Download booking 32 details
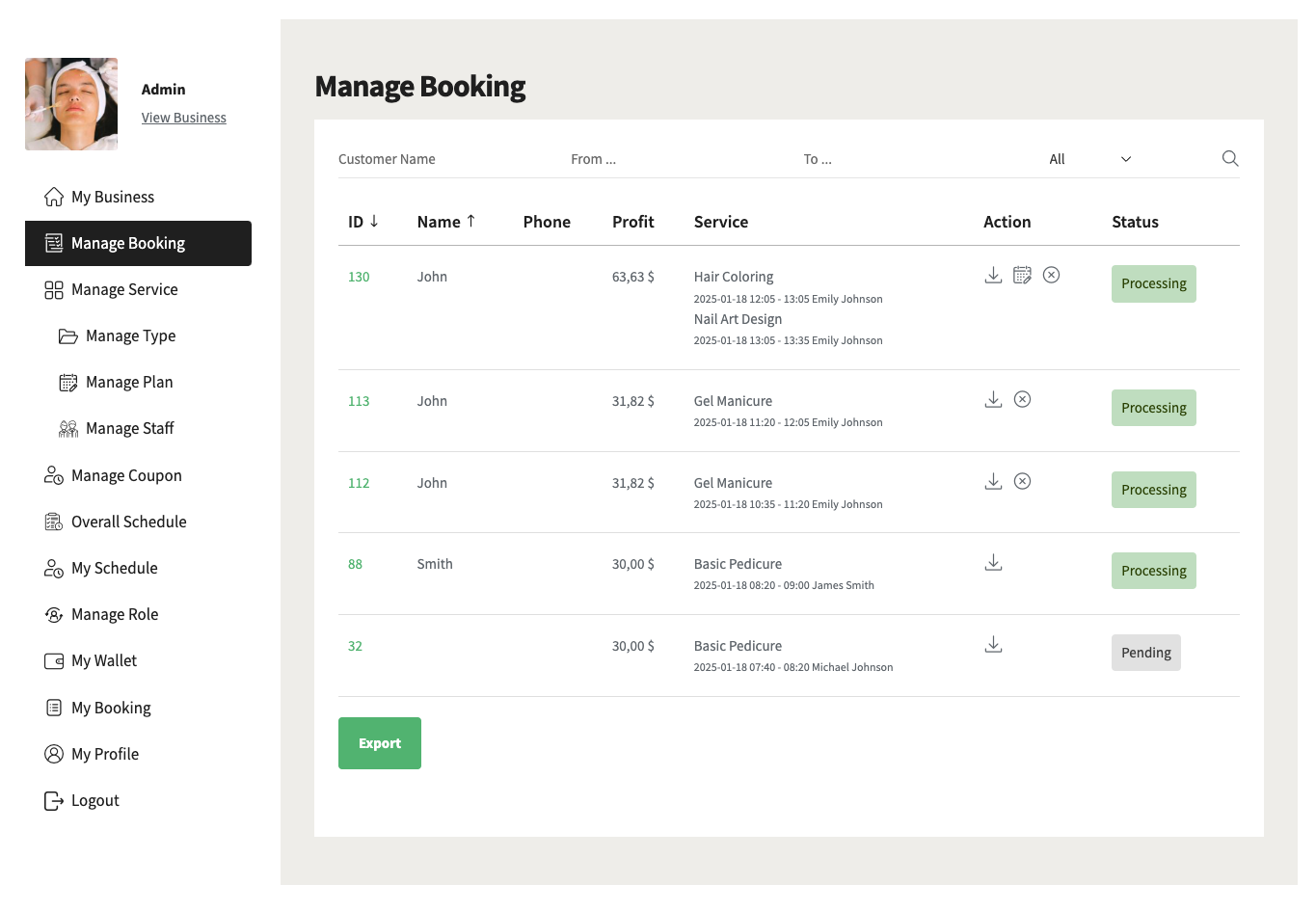This screenshot has width=1316, height=911. coord(993,645)
